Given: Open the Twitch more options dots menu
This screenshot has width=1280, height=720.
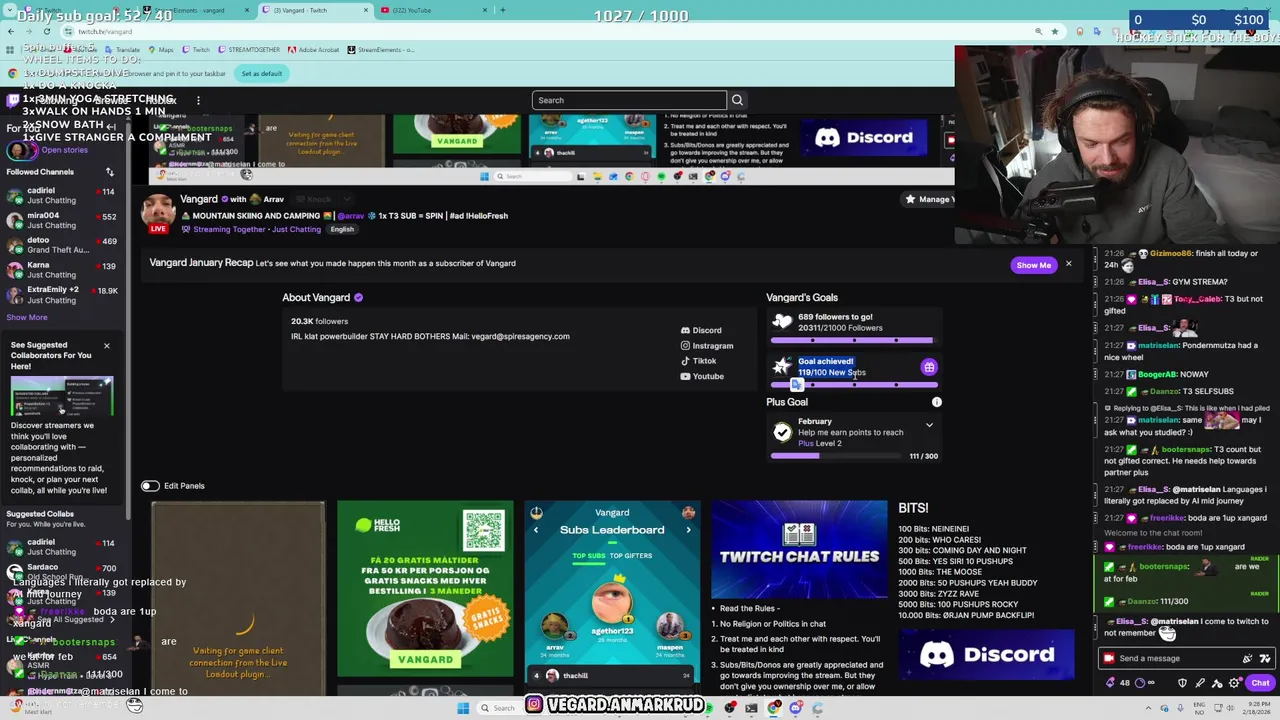Looking at the screenshot, I should 198,100.
